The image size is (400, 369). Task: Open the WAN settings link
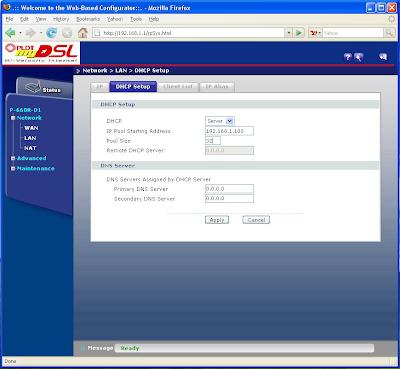click(x=31, y=128)
